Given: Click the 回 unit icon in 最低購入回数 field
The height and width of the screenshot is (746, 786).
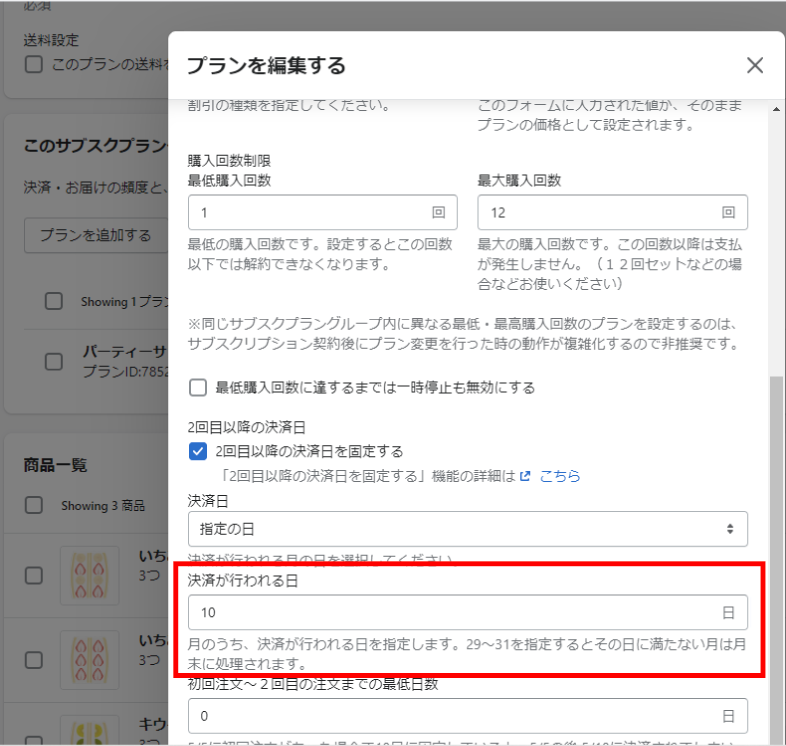Looking at the screenshot, I should click(x=439, y=213).
